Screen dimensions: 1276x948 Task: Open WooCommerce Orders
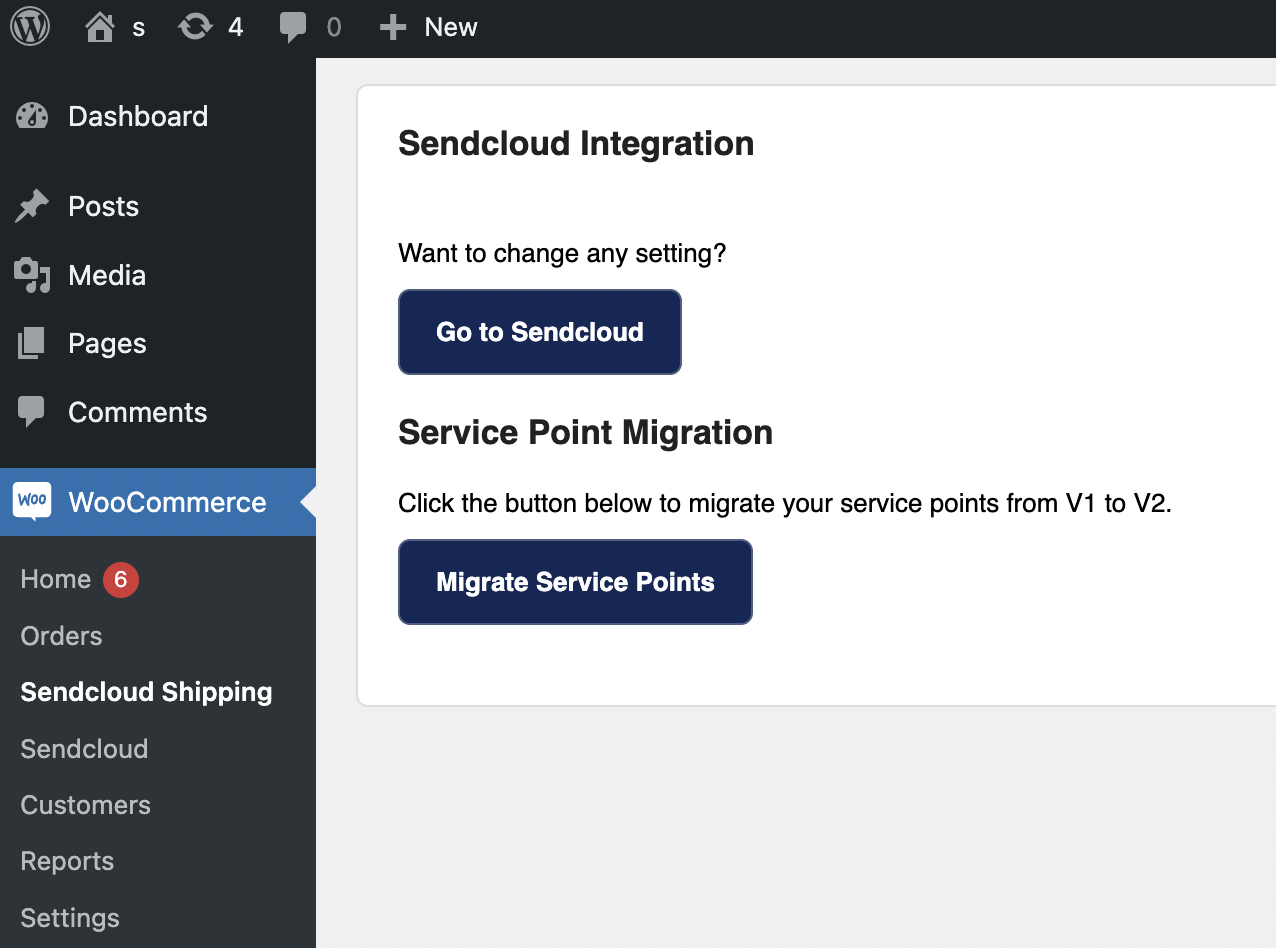61,636
